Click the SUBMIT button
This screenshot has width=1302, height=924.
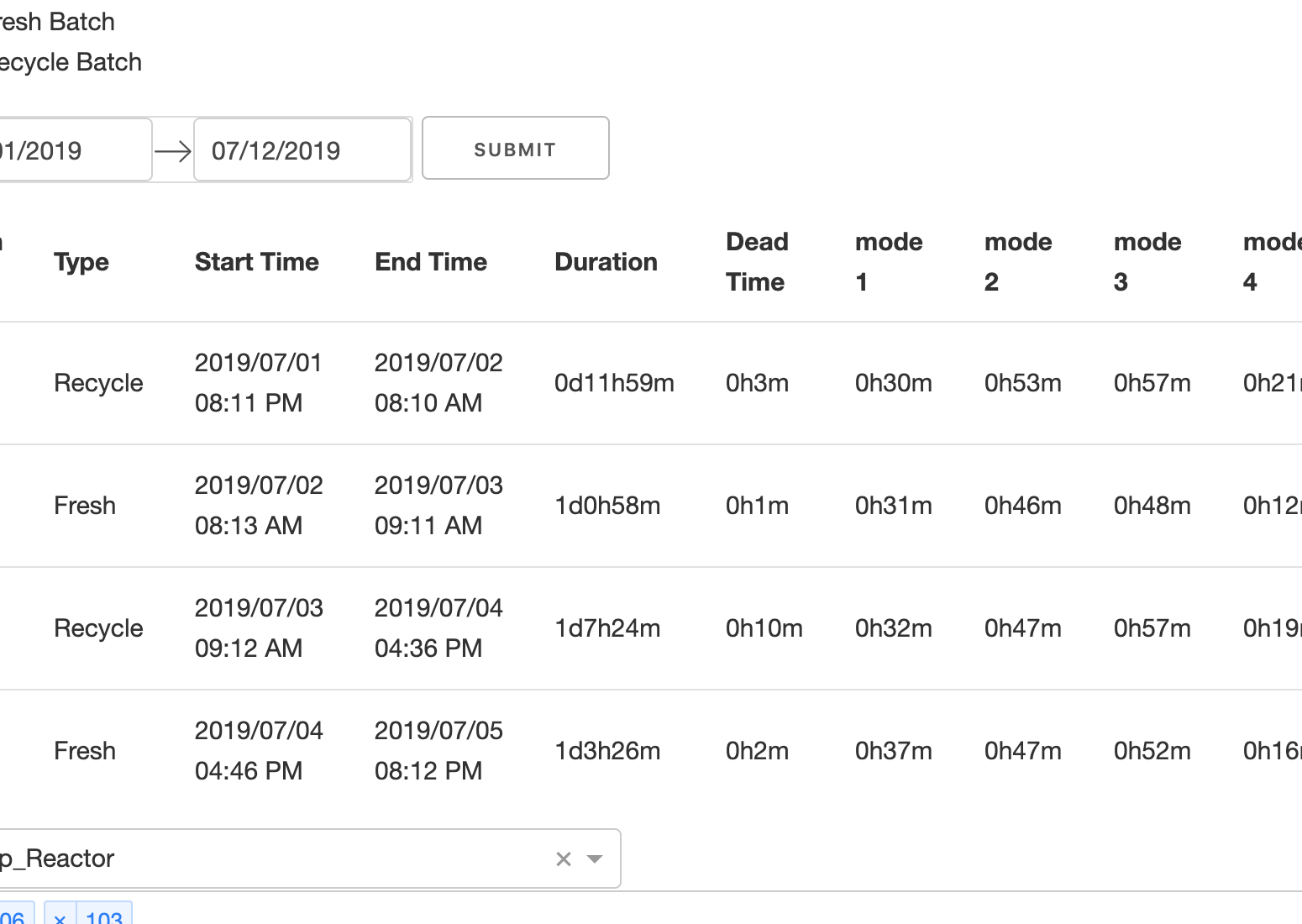coord(515,149)
